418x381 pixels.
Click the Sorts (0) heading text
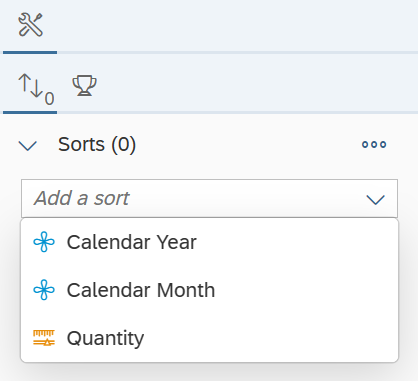(97, 145)
